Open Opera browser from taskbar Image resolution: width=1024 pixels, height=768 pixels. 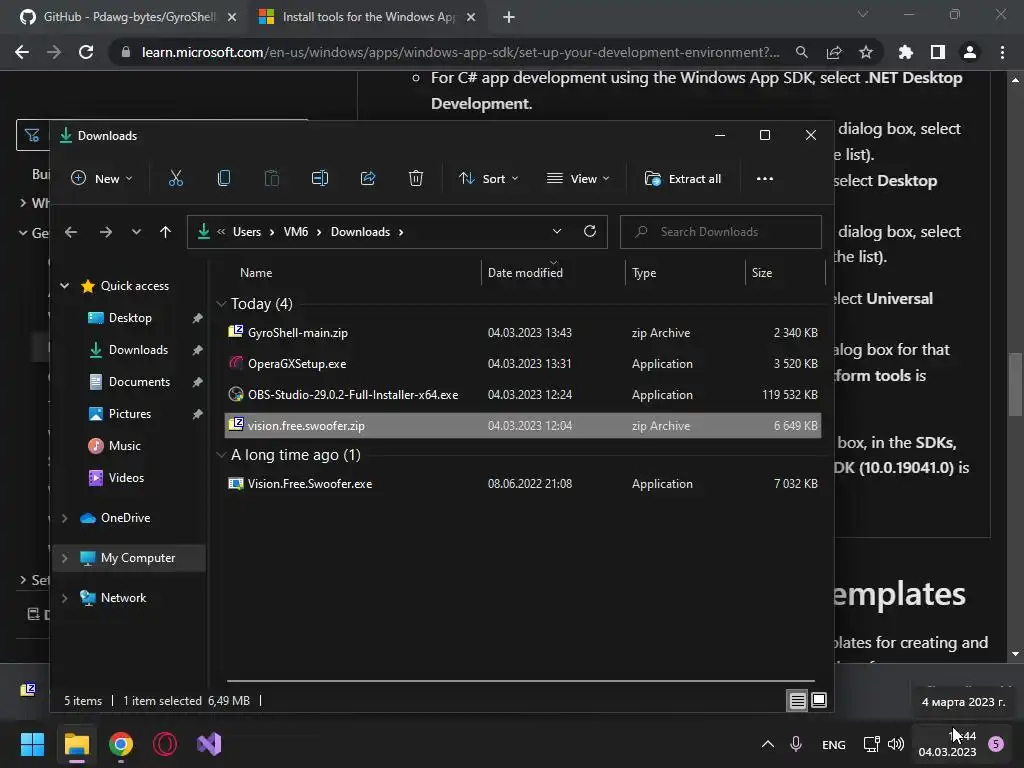tap(165, 744)
